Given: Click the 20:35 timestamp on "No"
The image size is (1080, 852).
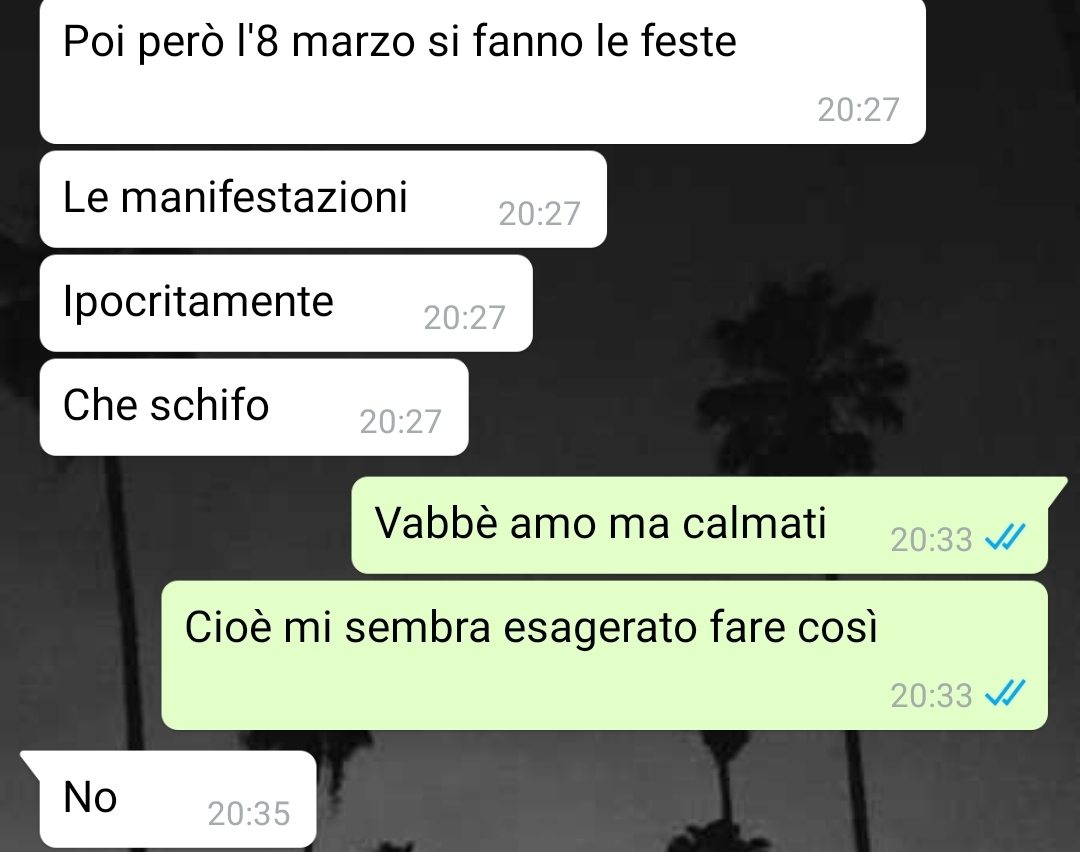Looking at the screenshot, I should pos(249,813).
